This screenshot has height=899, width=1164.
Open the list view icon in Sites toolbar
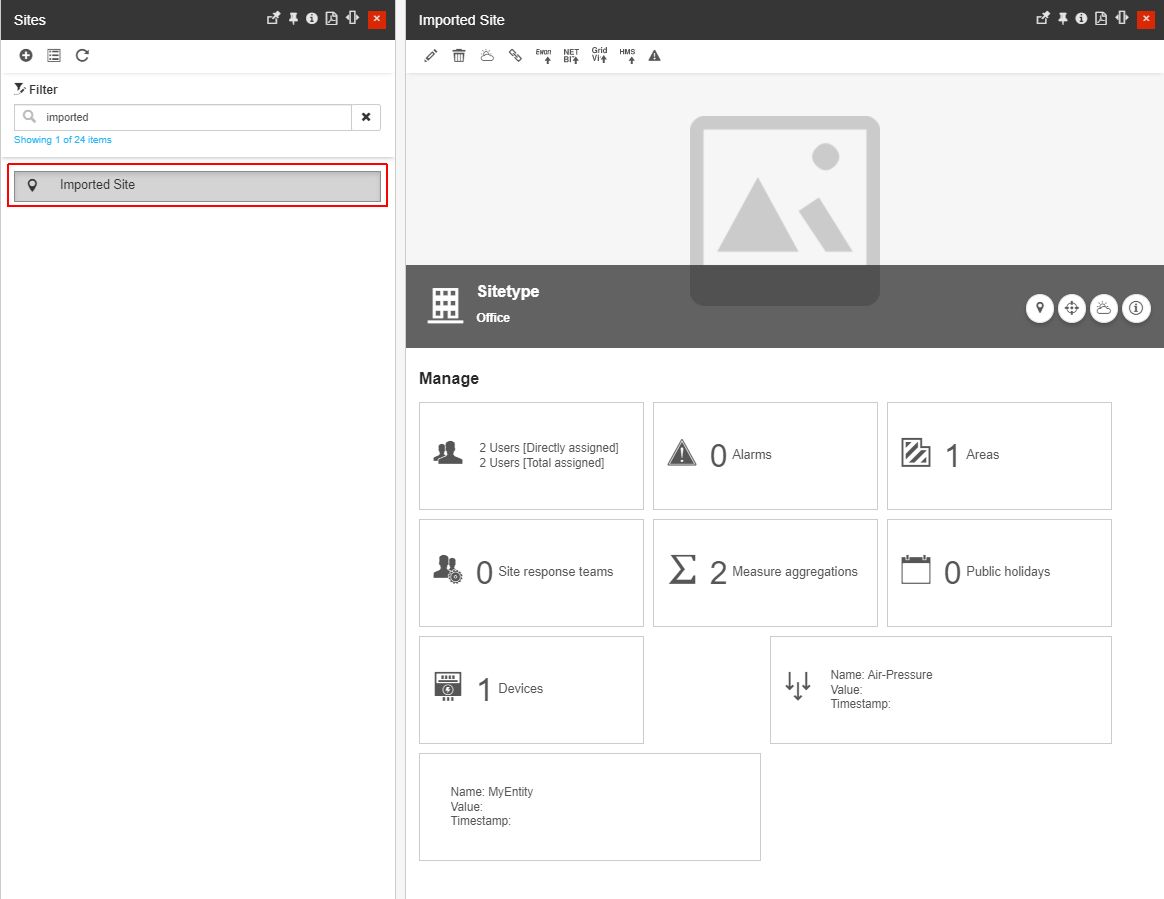tap(54, 56)
